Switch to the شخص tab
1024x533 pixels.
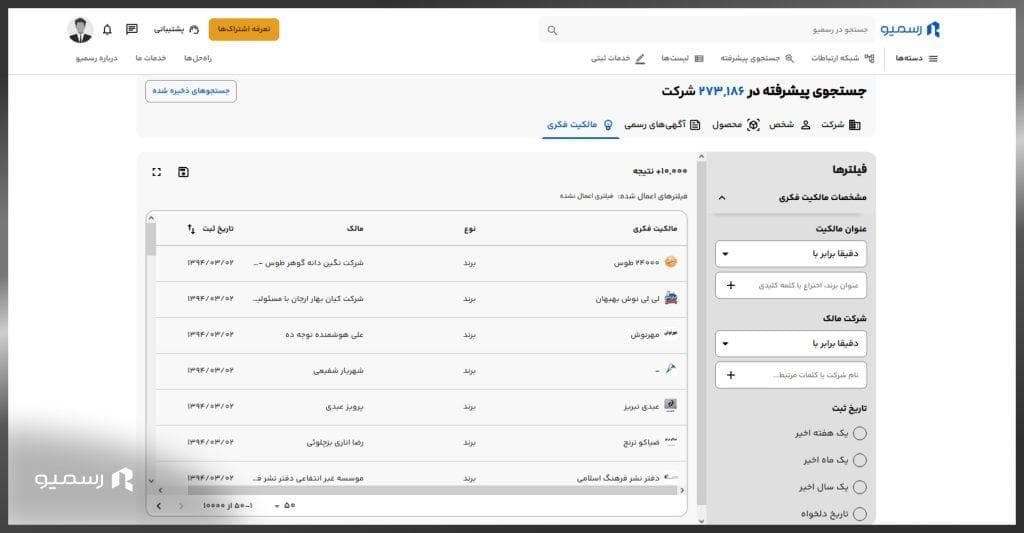pos(790,125)
